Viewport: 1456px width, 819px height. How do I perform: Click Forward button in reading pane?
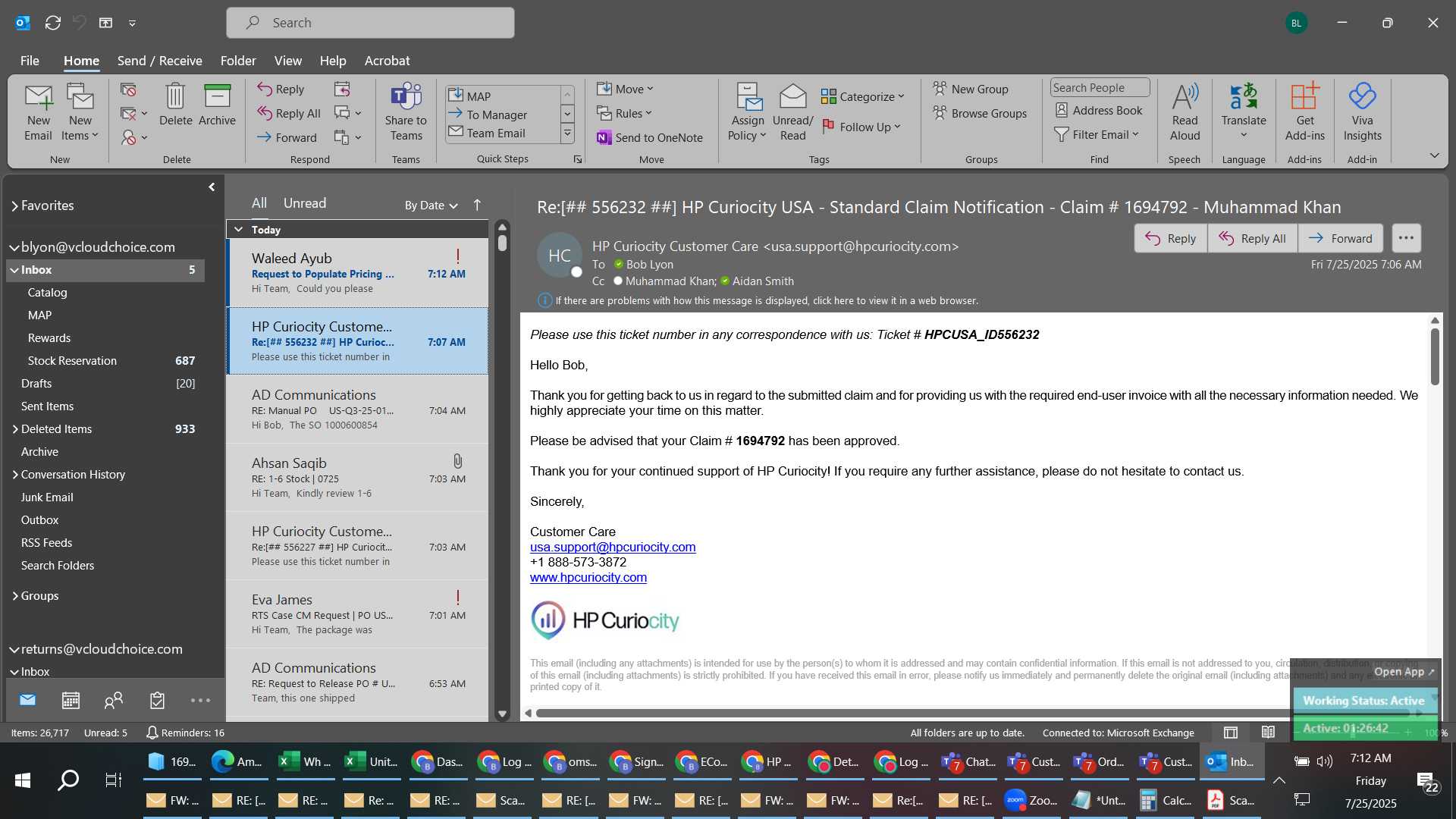click(x=1340, y=238)
